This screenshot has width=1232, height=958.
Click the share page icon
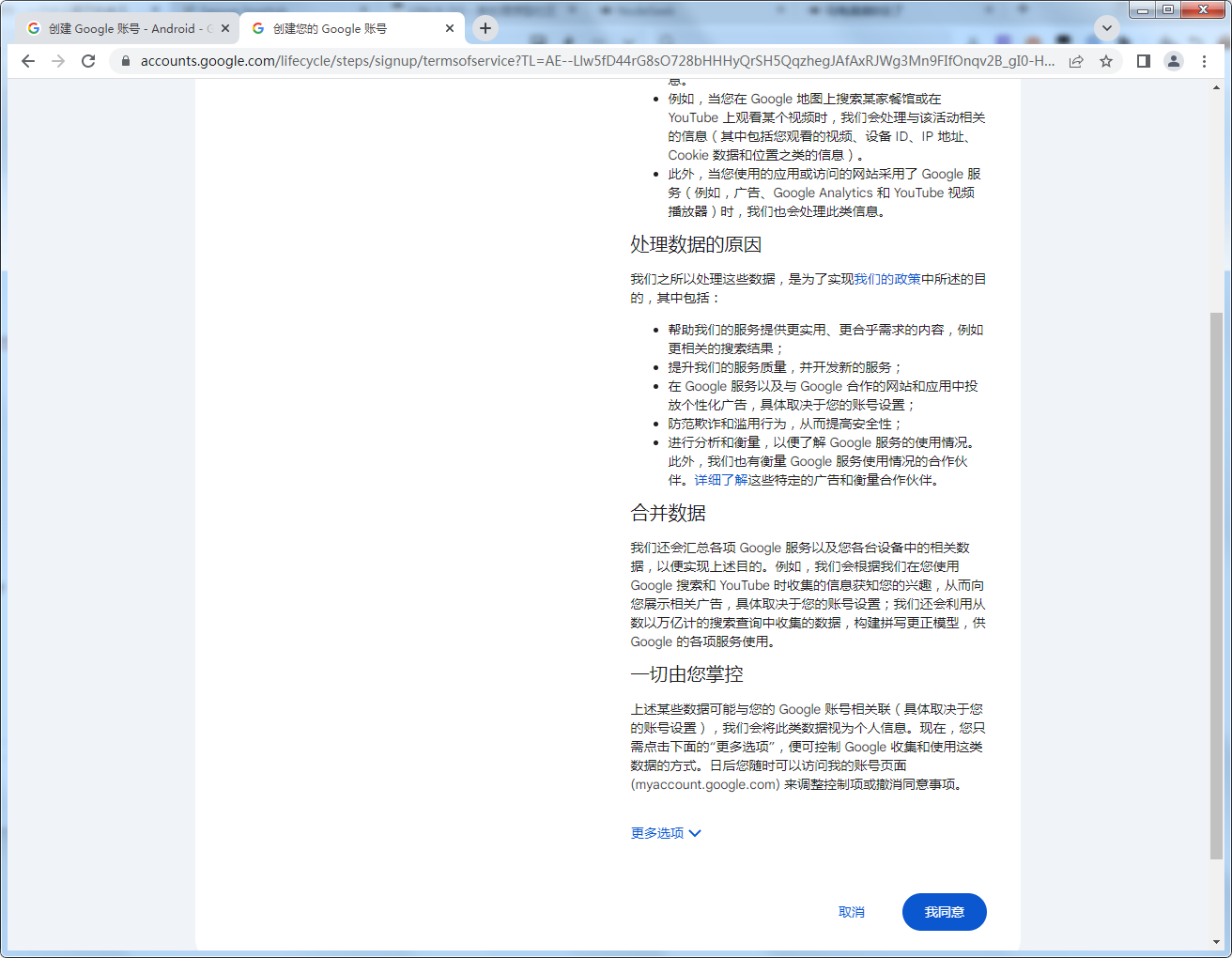1076,61
